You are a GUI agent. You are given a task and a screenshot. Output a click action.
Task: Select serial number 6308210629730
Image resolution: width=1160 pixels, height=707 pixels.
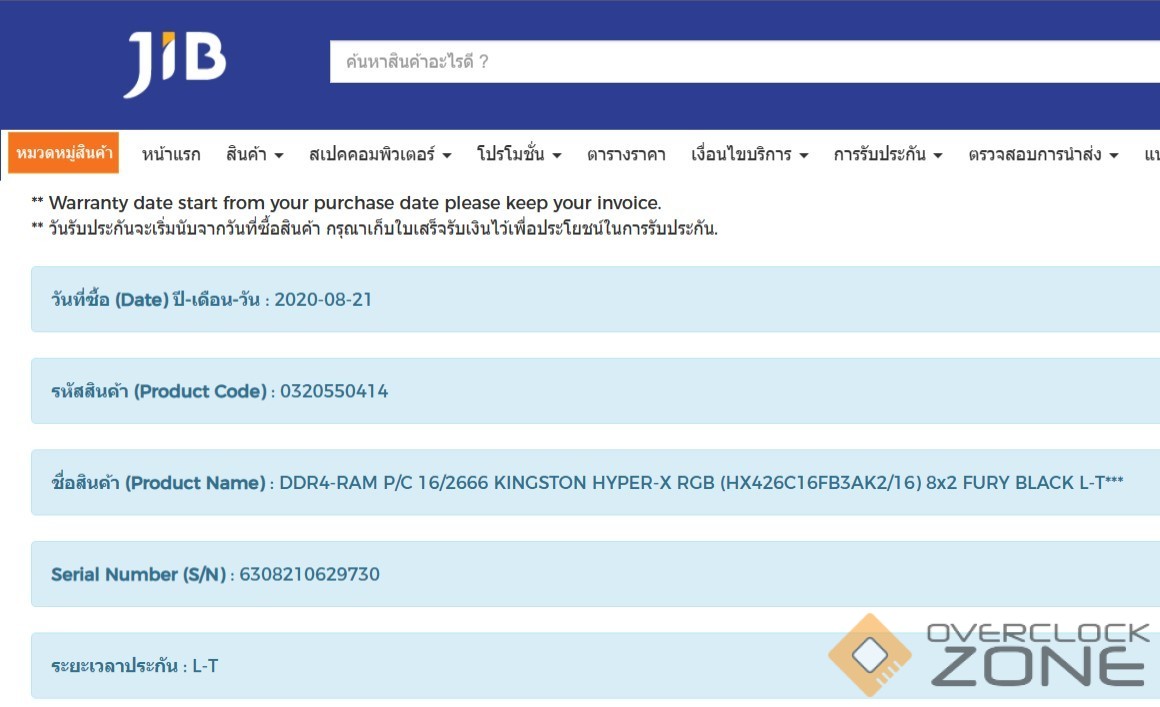coord(309,575)
